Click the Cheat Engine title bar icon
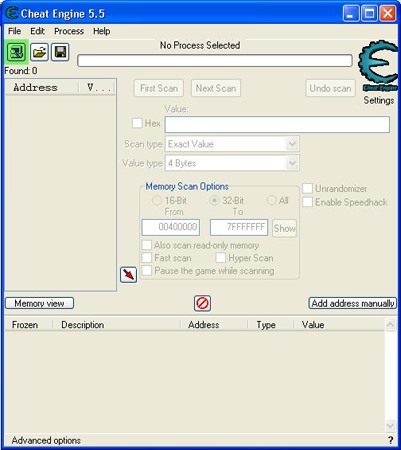 pos(12,13)
